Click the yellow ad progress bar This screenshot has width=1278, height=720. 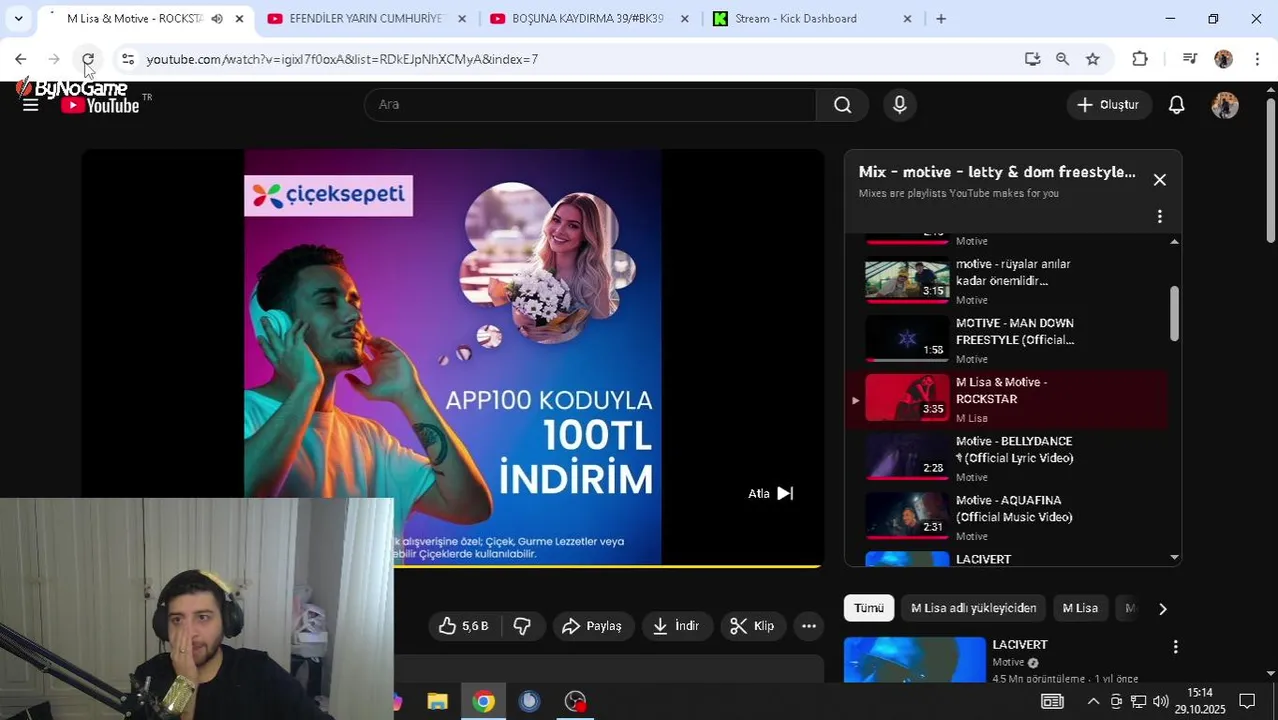tap(607, 566)
